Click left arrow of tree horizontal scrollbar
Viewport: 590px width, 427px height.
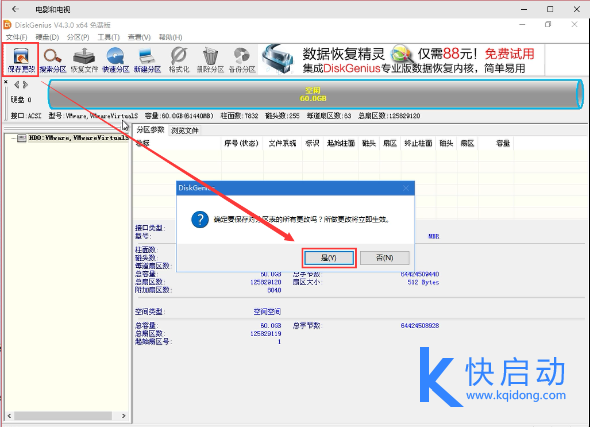pyautogui.click(x=9, y=416)
